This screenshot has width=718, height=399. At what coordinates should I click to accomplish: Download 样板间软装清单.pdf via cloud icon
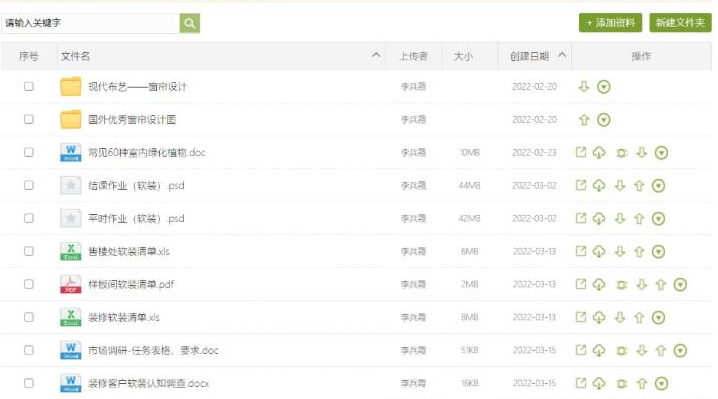599,284
